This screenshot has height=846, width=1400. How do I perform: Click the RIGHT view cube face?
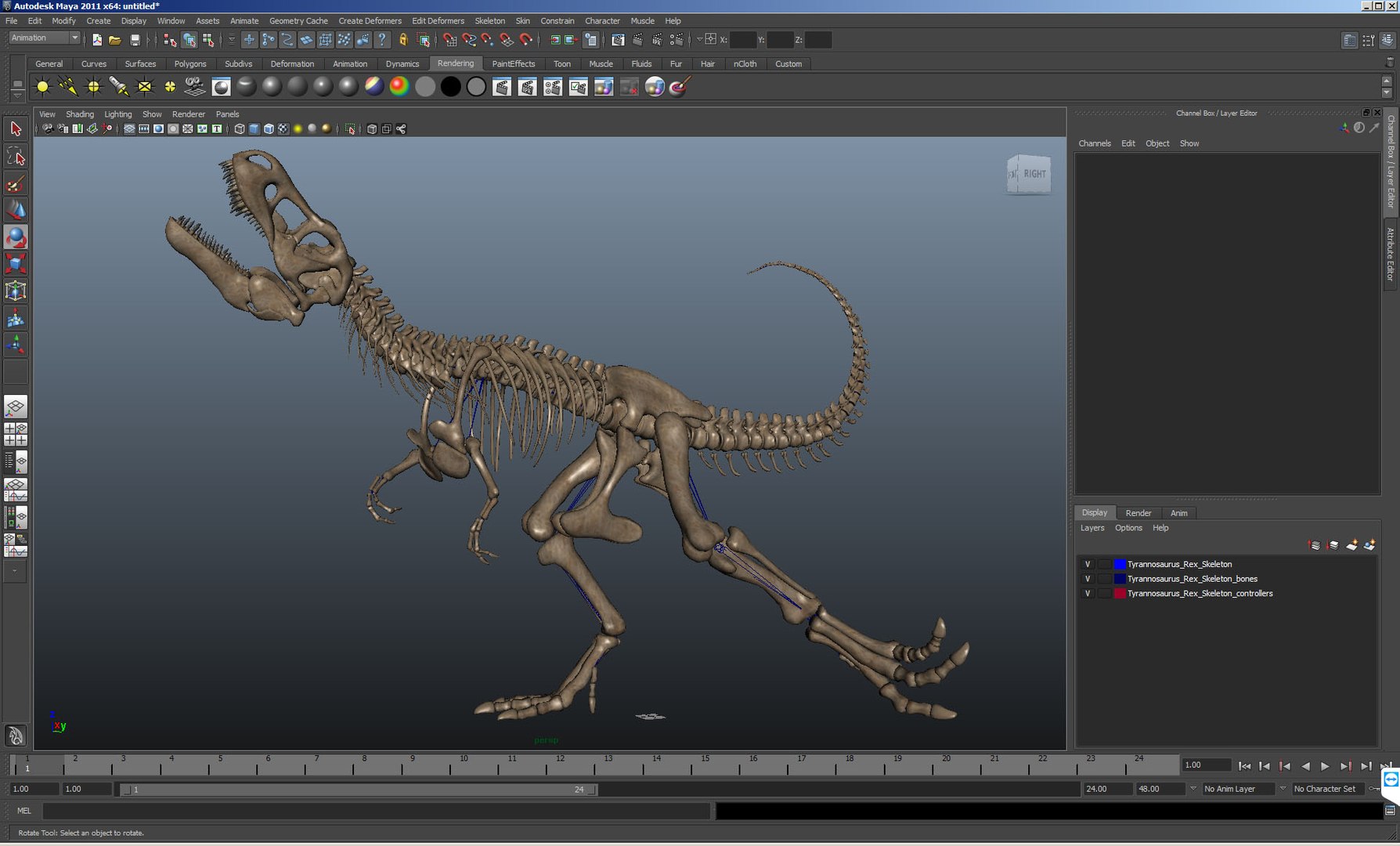pyautogui.click(x=1034, y=174)
